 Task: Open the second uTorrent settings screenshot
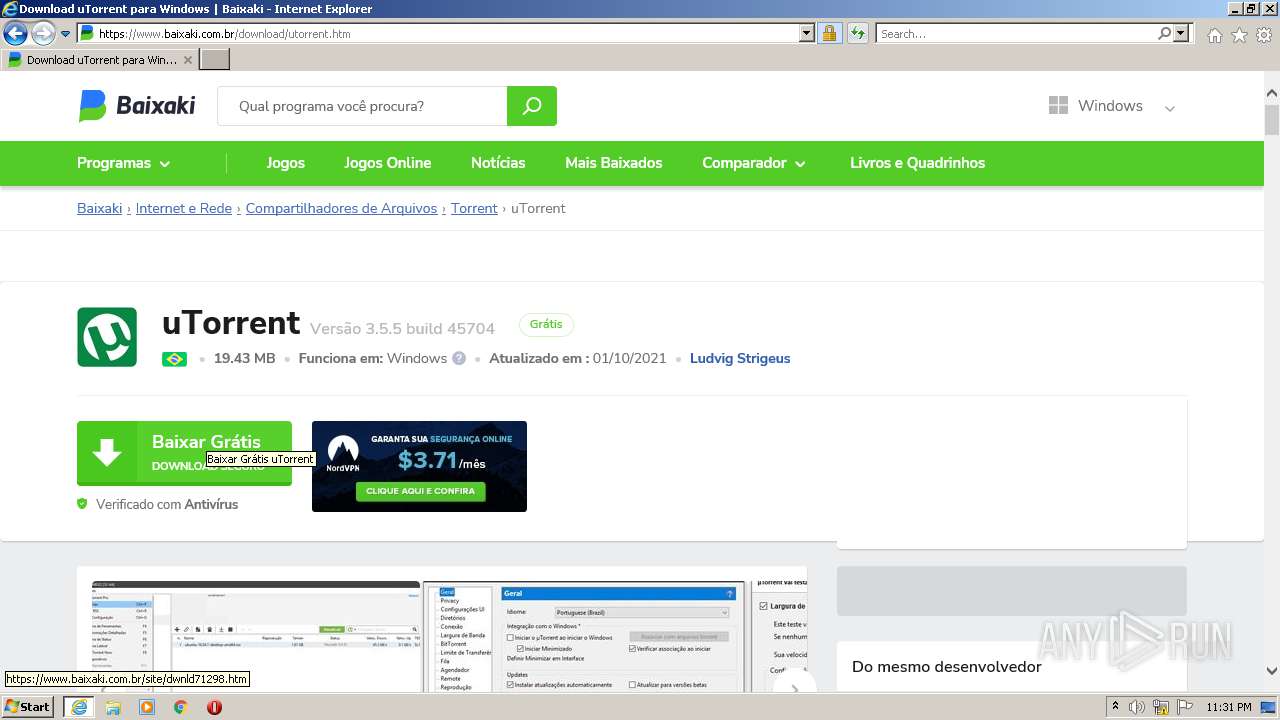(x=584, y=636)
